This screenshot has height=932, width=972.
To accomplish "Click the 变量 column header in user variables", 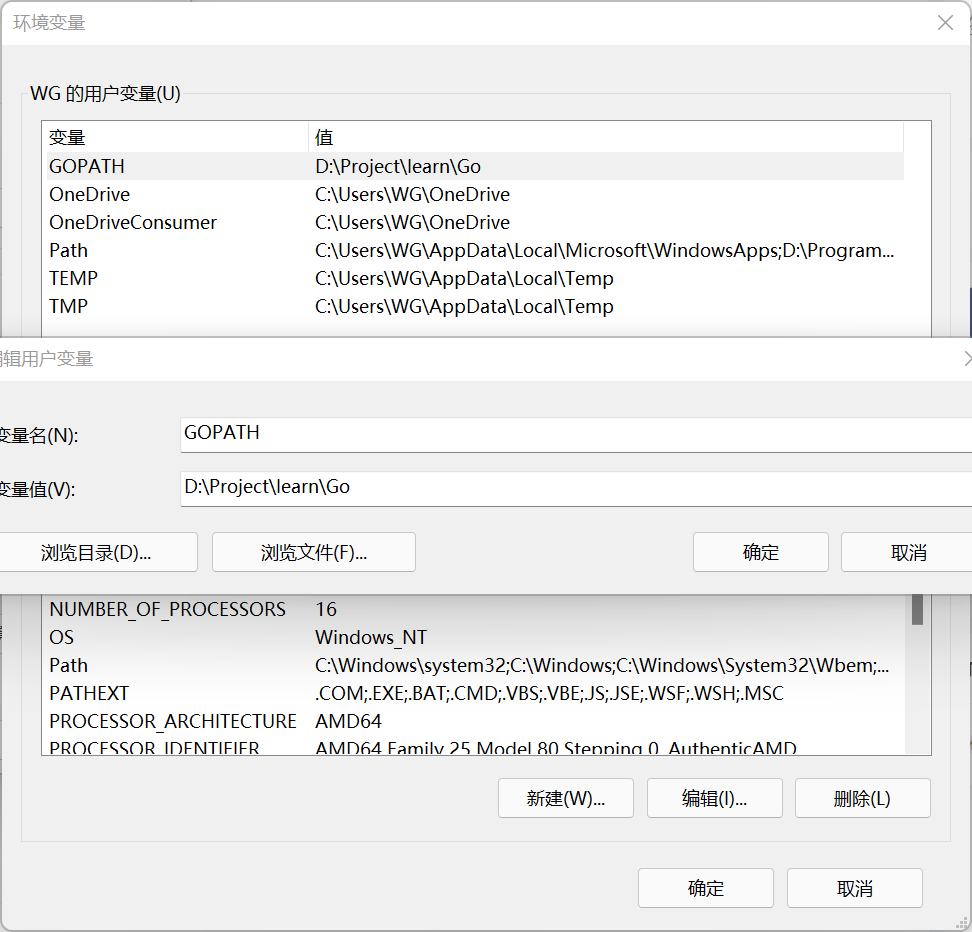I will pos(175,138).
